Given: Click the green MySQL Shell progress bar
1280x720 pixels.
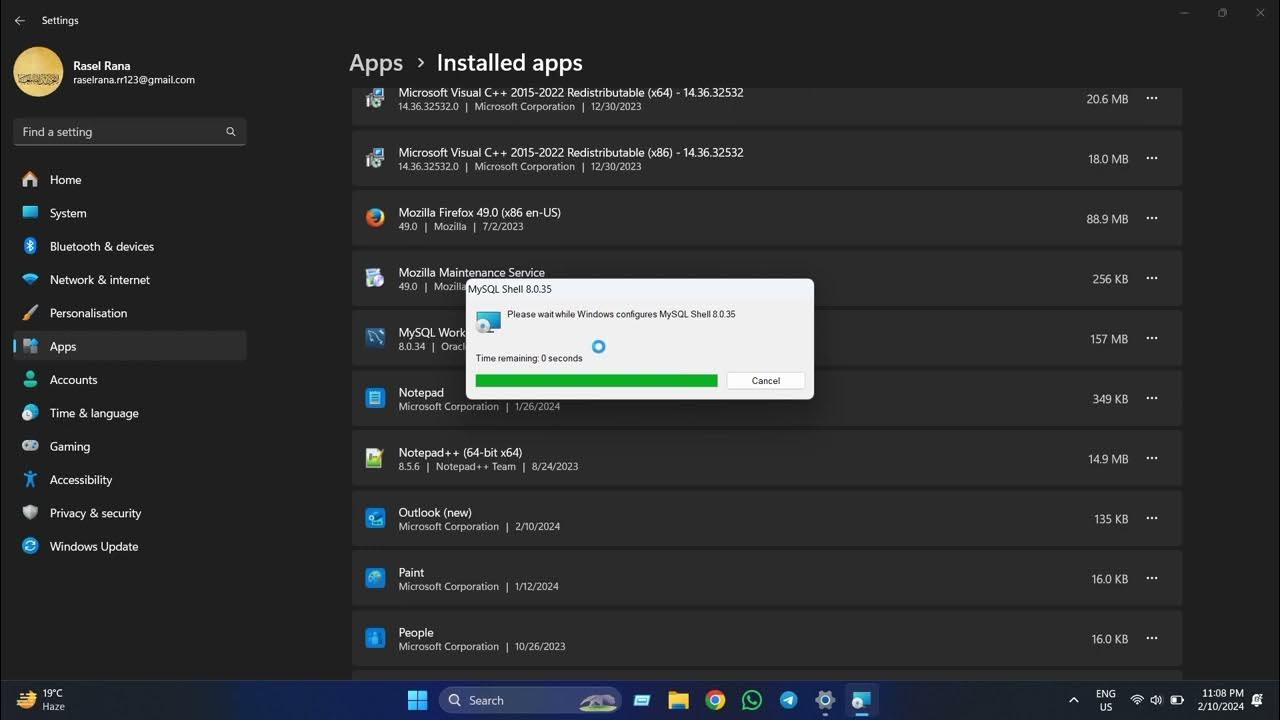Looking at the screenshot, I should pyautogui.click(x=597, y=380).
